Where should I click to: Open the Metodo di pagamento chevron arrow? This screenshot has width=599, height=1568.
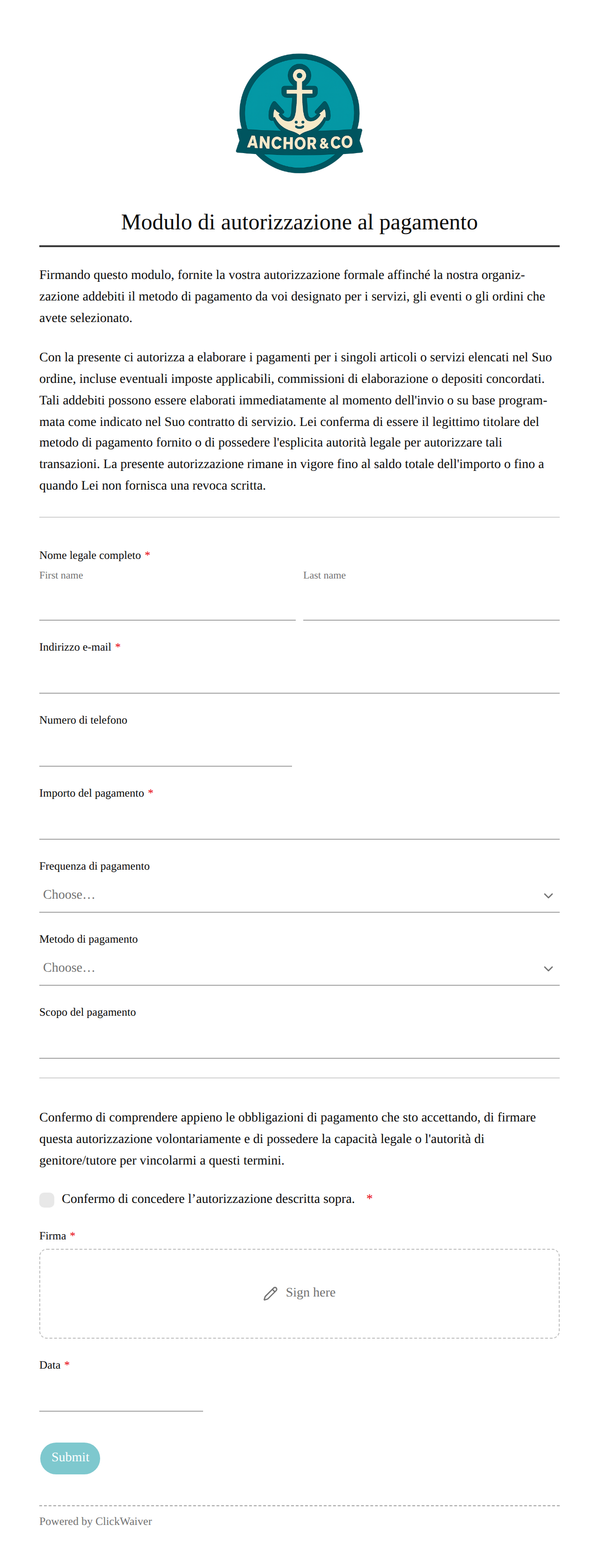coord(548,968)
